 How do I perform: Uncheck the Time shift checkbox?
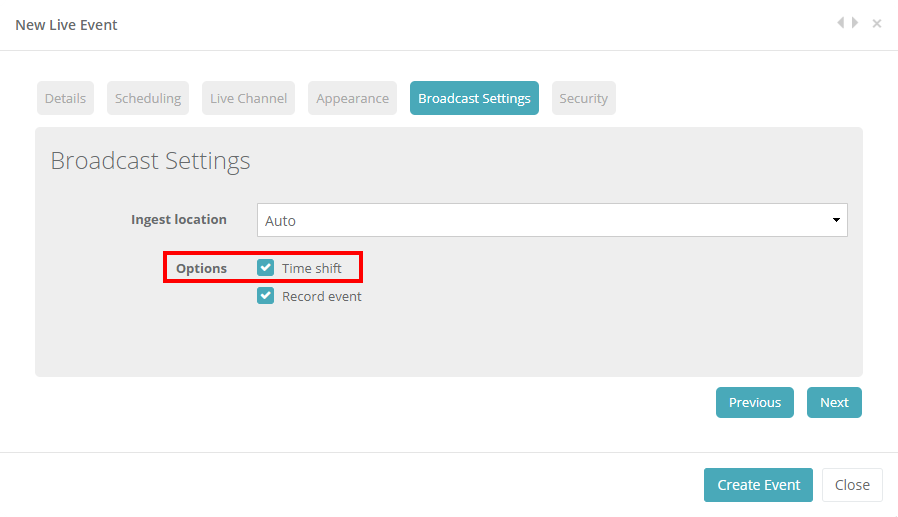[265, 267]
